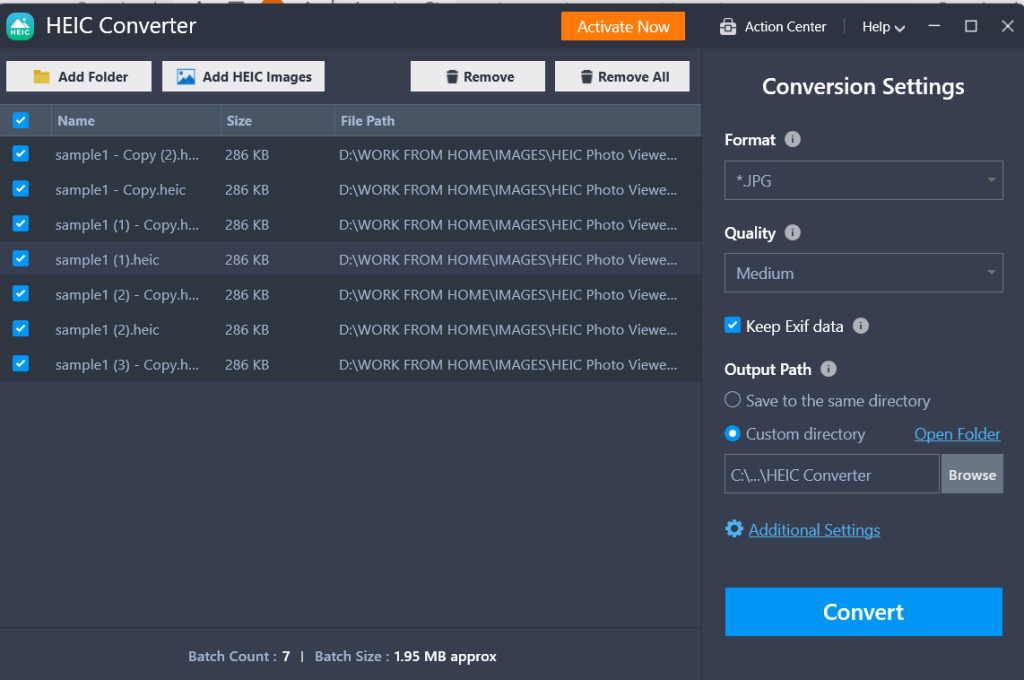Click the picture icon in Add HEIC Images
The height and width of the screenshot is (680, 1024).
pyautogui.click(x=186, y=76)
